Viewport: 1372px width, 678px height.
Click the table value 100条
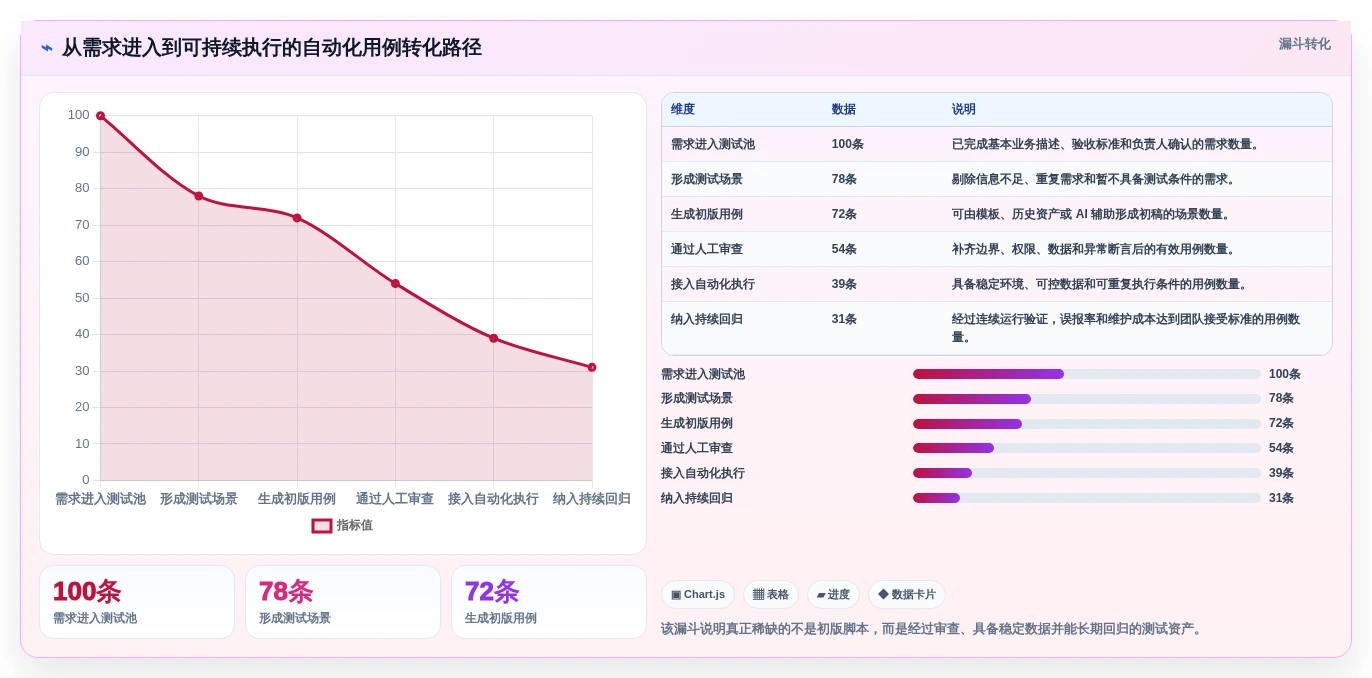tap(848, 144)
